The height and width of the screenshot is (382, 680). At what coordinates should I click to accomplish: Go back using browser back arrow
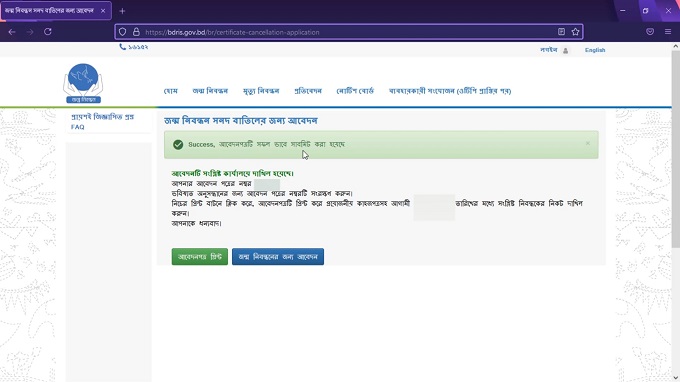pyautogui.click(x=12, y=32)
